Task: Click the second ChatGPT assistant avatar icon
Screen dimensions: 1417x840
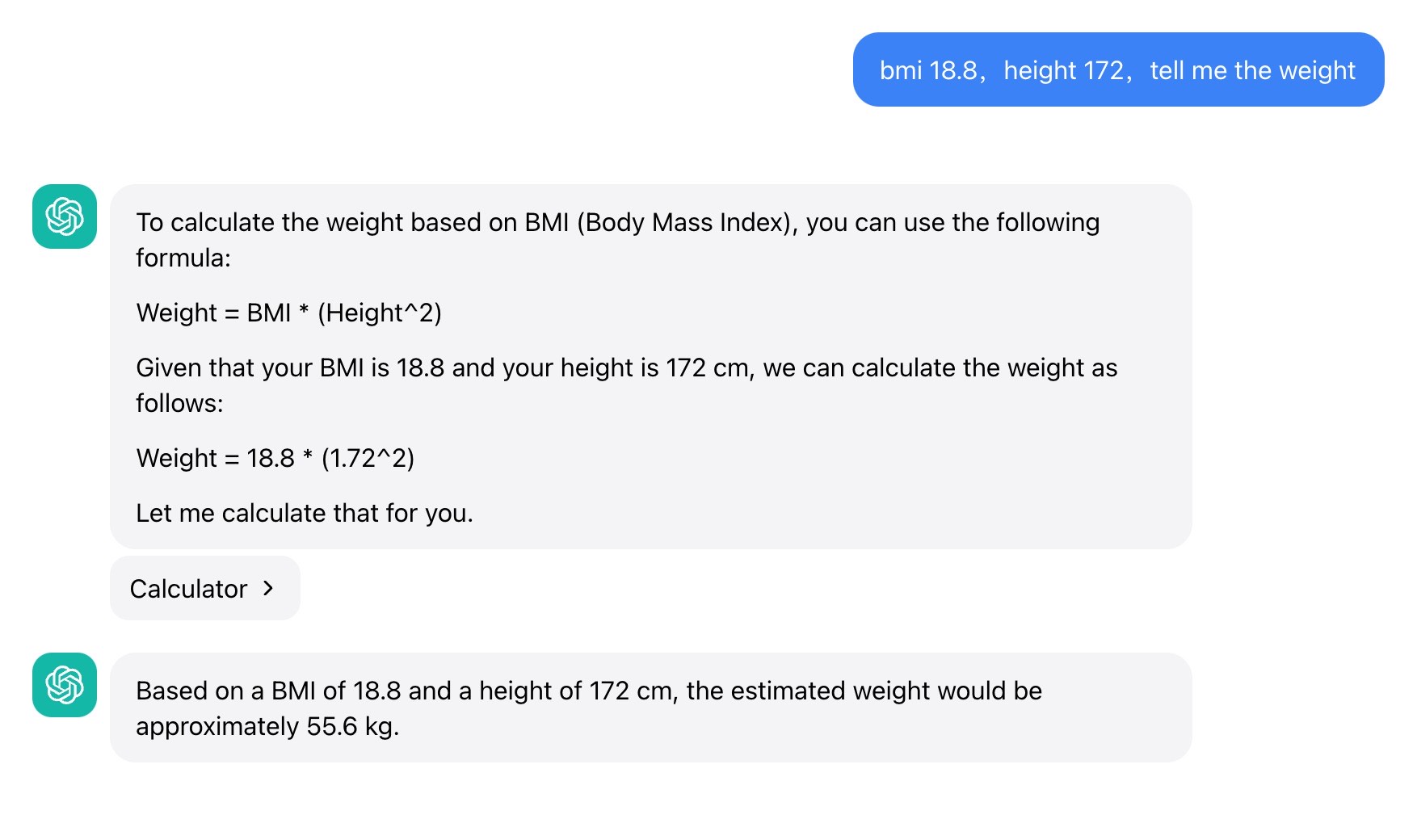Action: pos(65,685)
